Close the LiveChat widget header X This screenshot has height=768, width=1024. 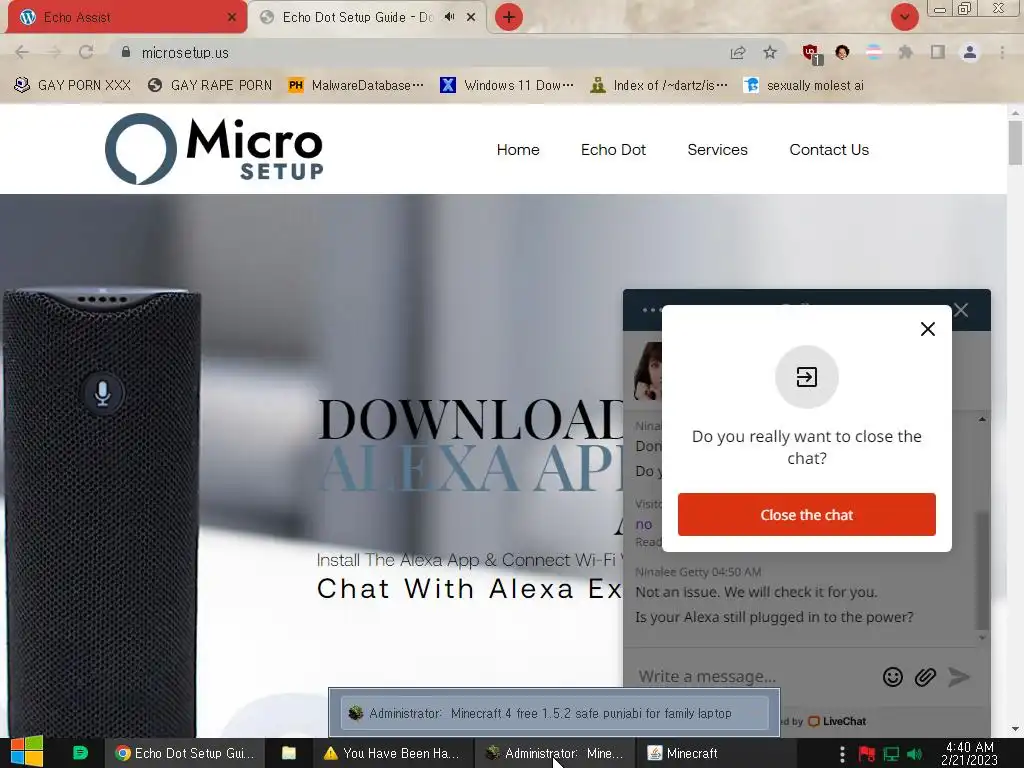pos(961,310)
